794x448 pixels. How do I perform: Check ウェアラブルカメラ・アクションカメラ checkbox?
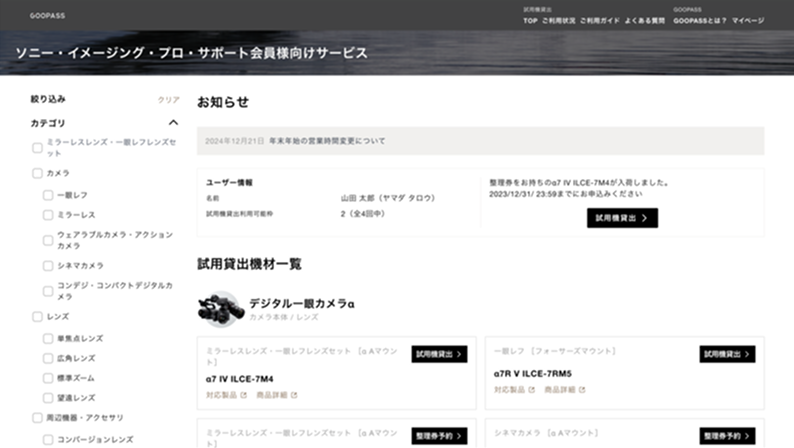48,240
